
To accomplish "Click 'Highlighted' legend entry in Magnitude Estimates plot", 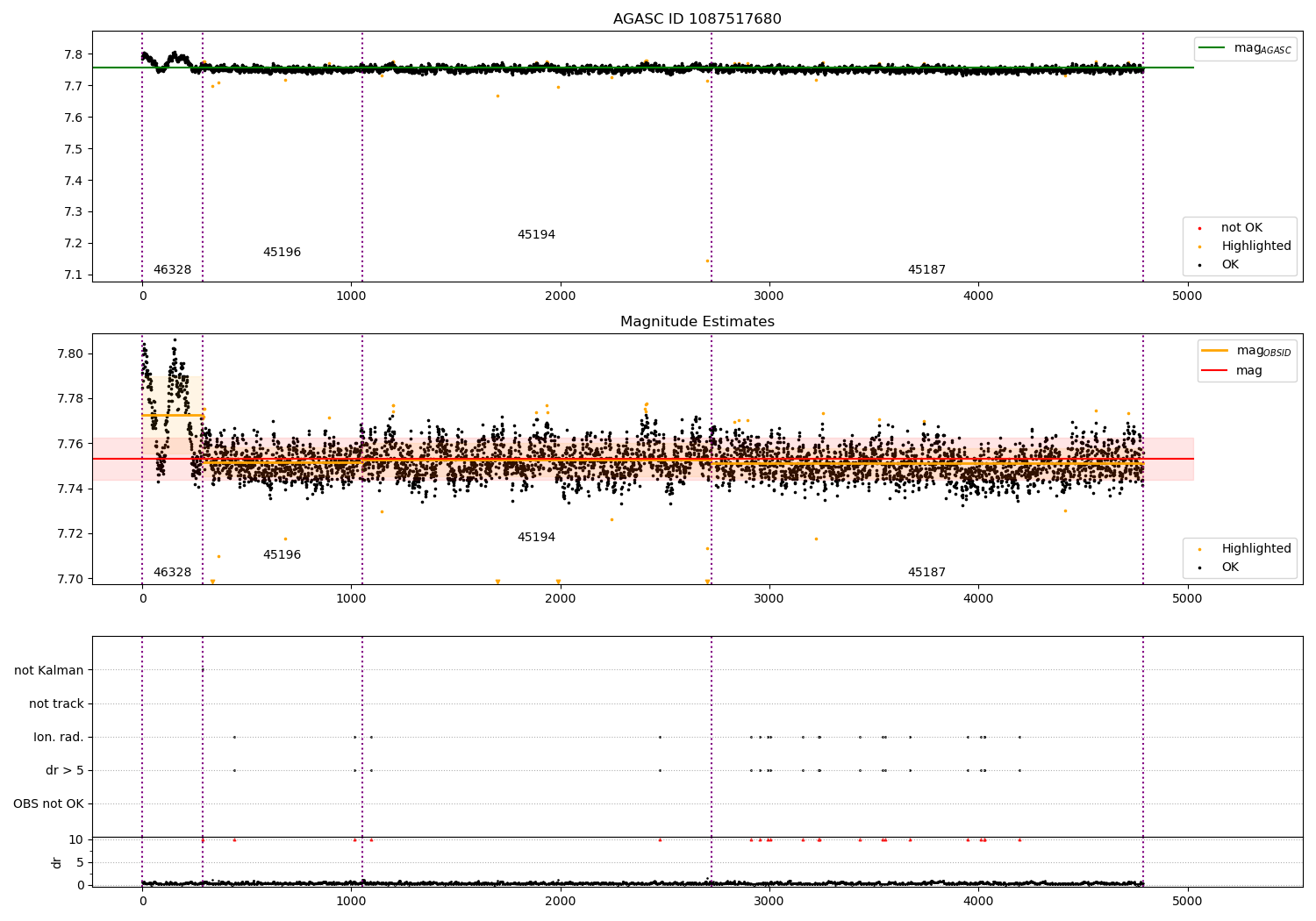I will tap(1256, 549).
